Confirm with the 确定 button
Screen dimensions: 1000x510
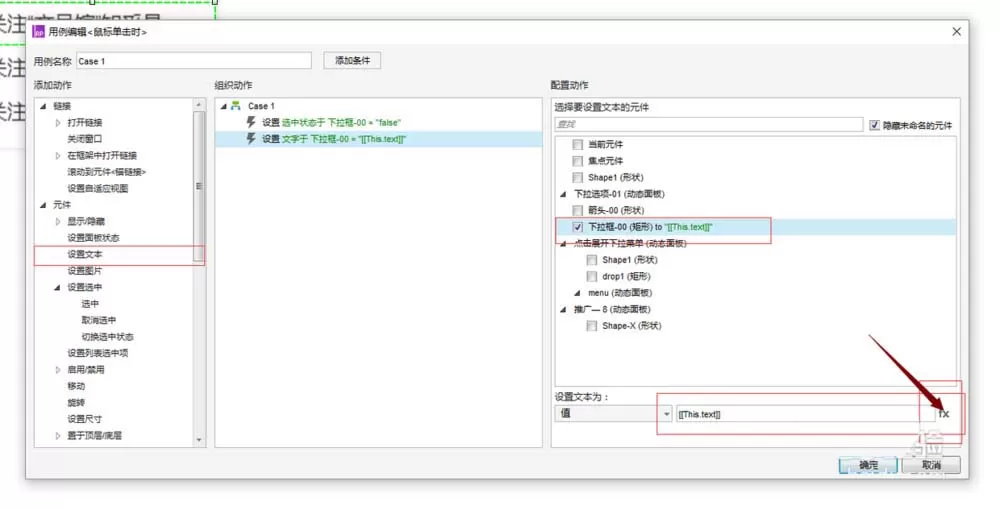coord(868,465)
